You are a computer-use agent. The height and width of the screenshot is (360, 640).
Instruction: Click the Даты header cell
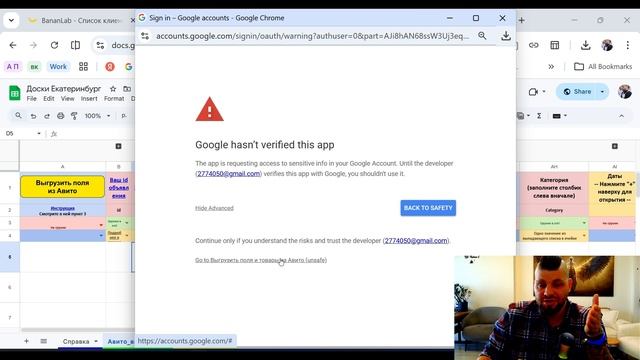(x=614, y=188)
